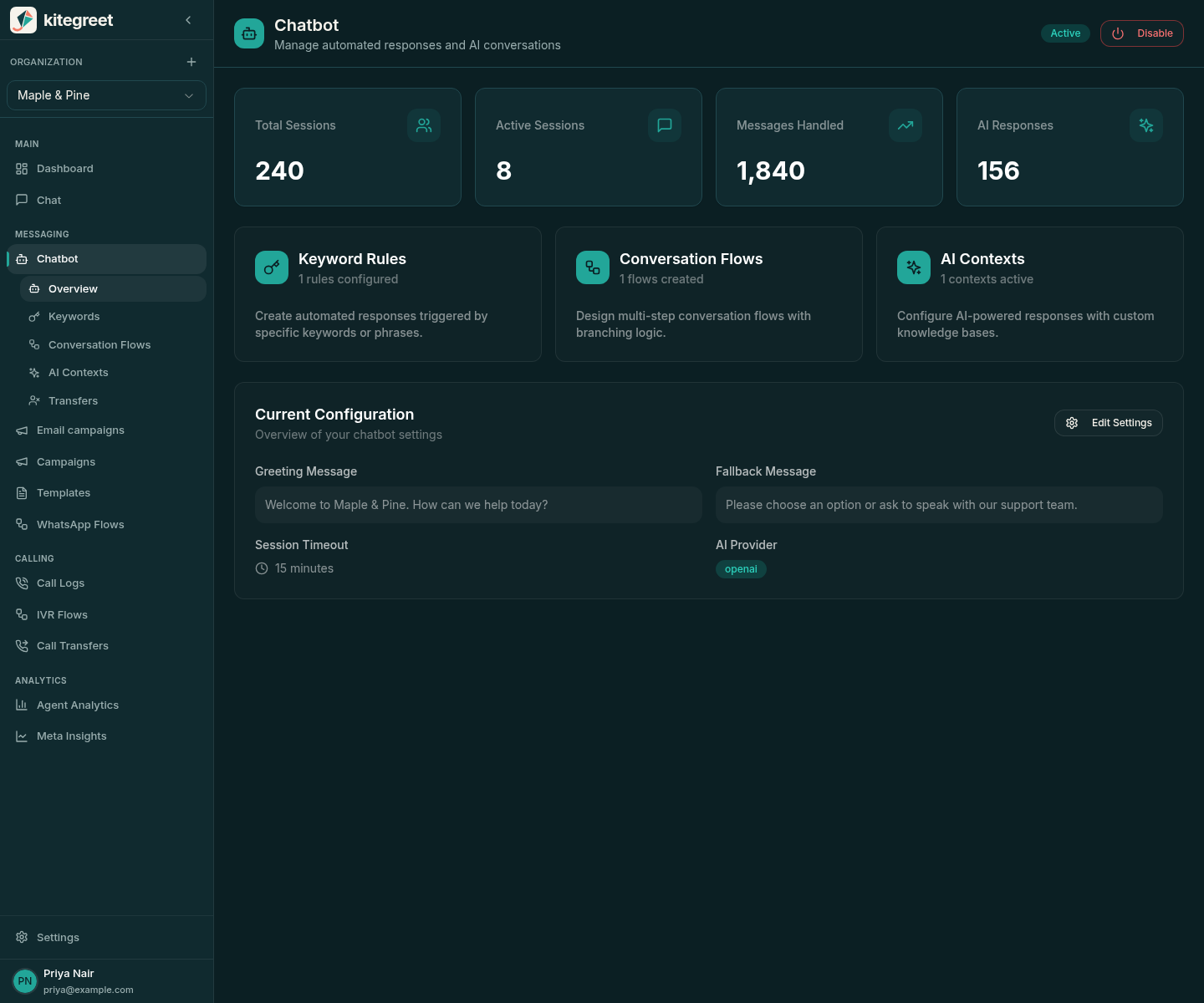1204x1003 pixels.
Task: Navigate to Campaigns
Action: tap(106, 462)
